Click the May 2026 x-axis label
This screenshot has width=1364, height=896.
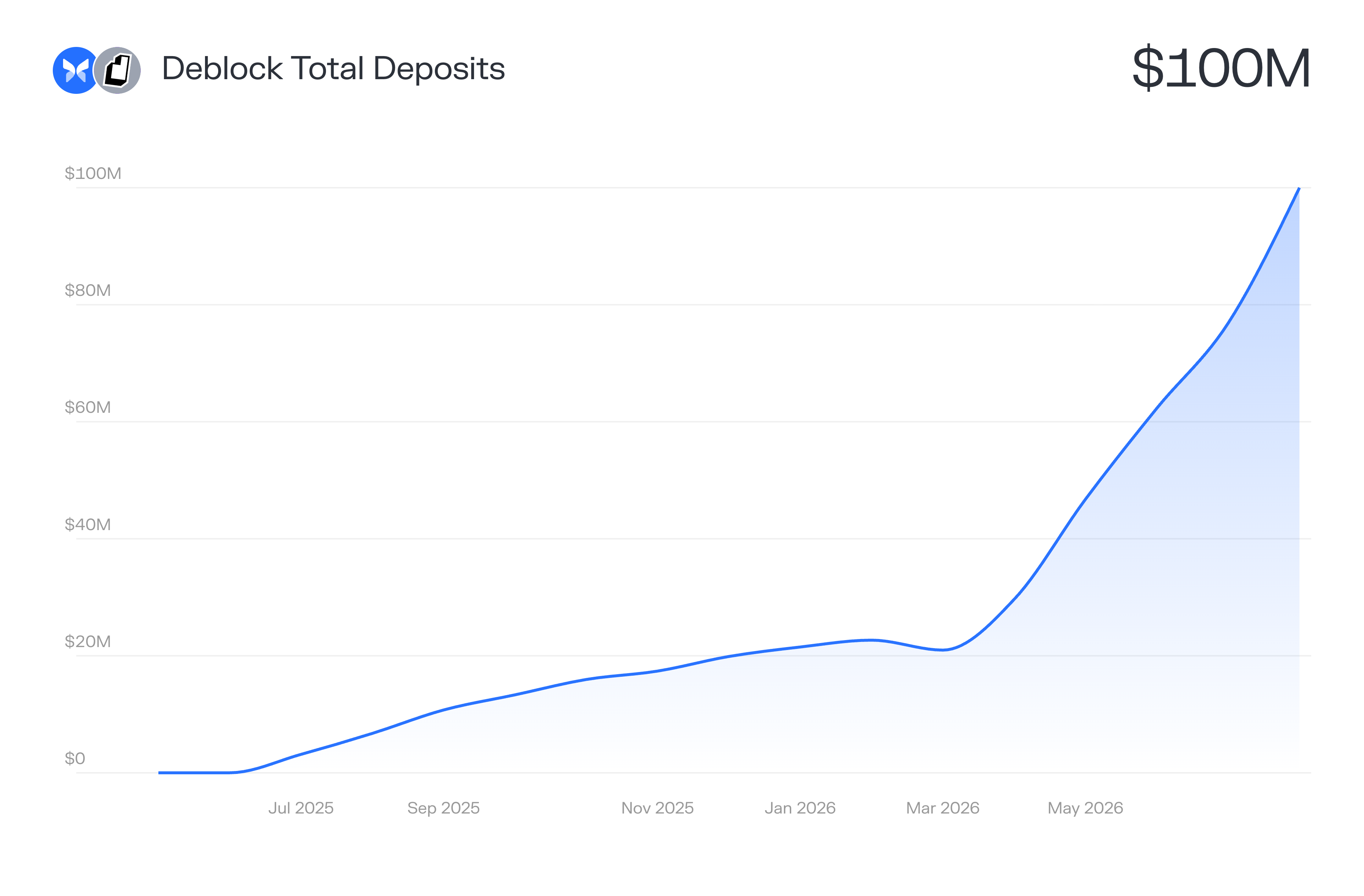1085,808
